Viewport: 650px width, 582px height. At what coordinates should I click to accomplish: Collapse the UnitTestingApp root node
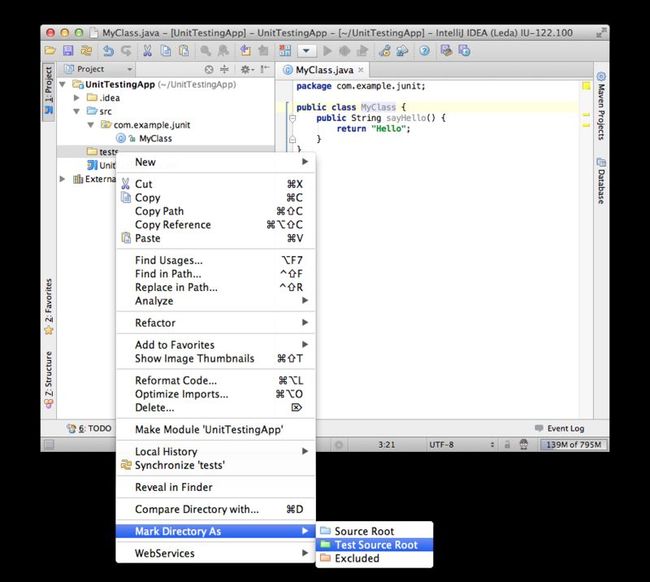click(63, 85)
